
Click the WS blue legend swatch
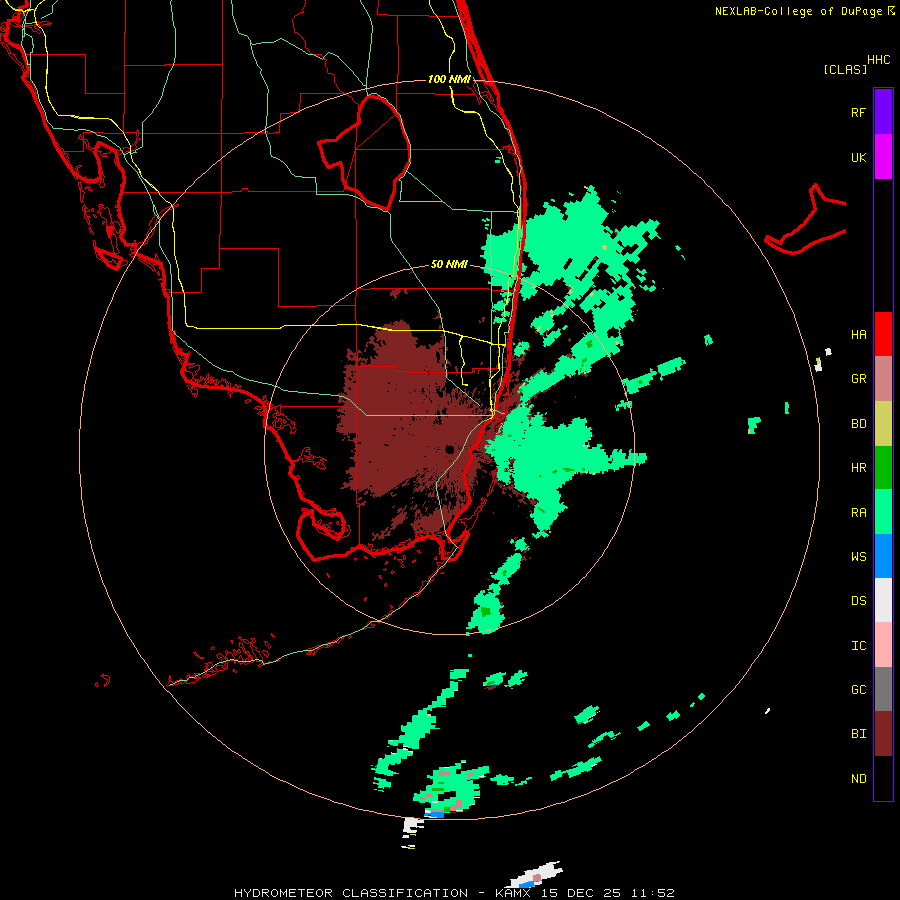pyautogui.click(x=883, y=556)
